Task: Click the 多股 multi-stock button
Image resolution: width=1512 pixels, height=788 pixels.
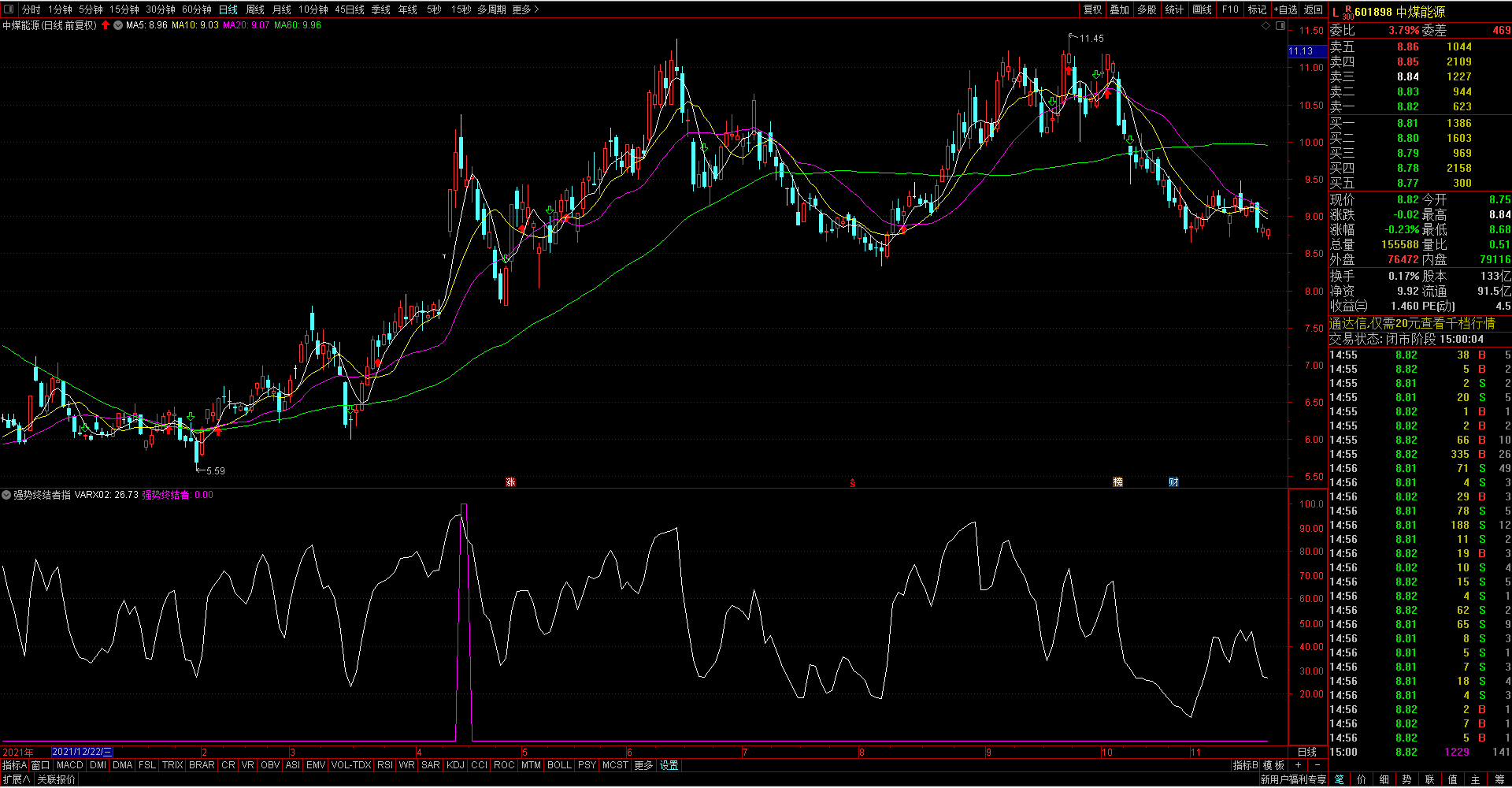Action: click(x=1147, y=9)
